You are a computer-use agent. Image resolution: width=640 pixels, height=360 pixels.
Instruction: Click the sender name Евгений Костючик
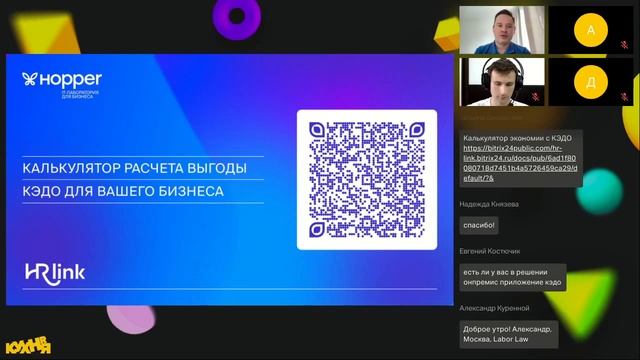tap(490, 251)
